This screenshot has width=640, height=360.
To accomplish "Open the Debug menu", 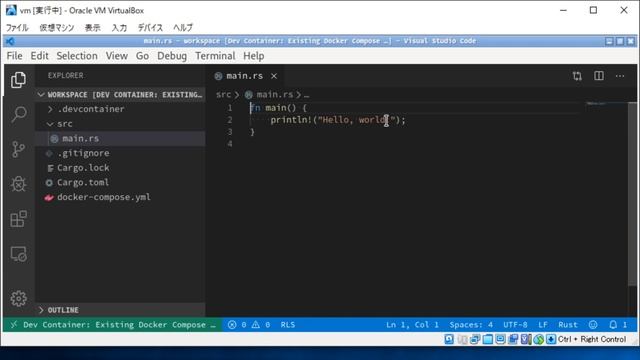I will tap(172, 56).
